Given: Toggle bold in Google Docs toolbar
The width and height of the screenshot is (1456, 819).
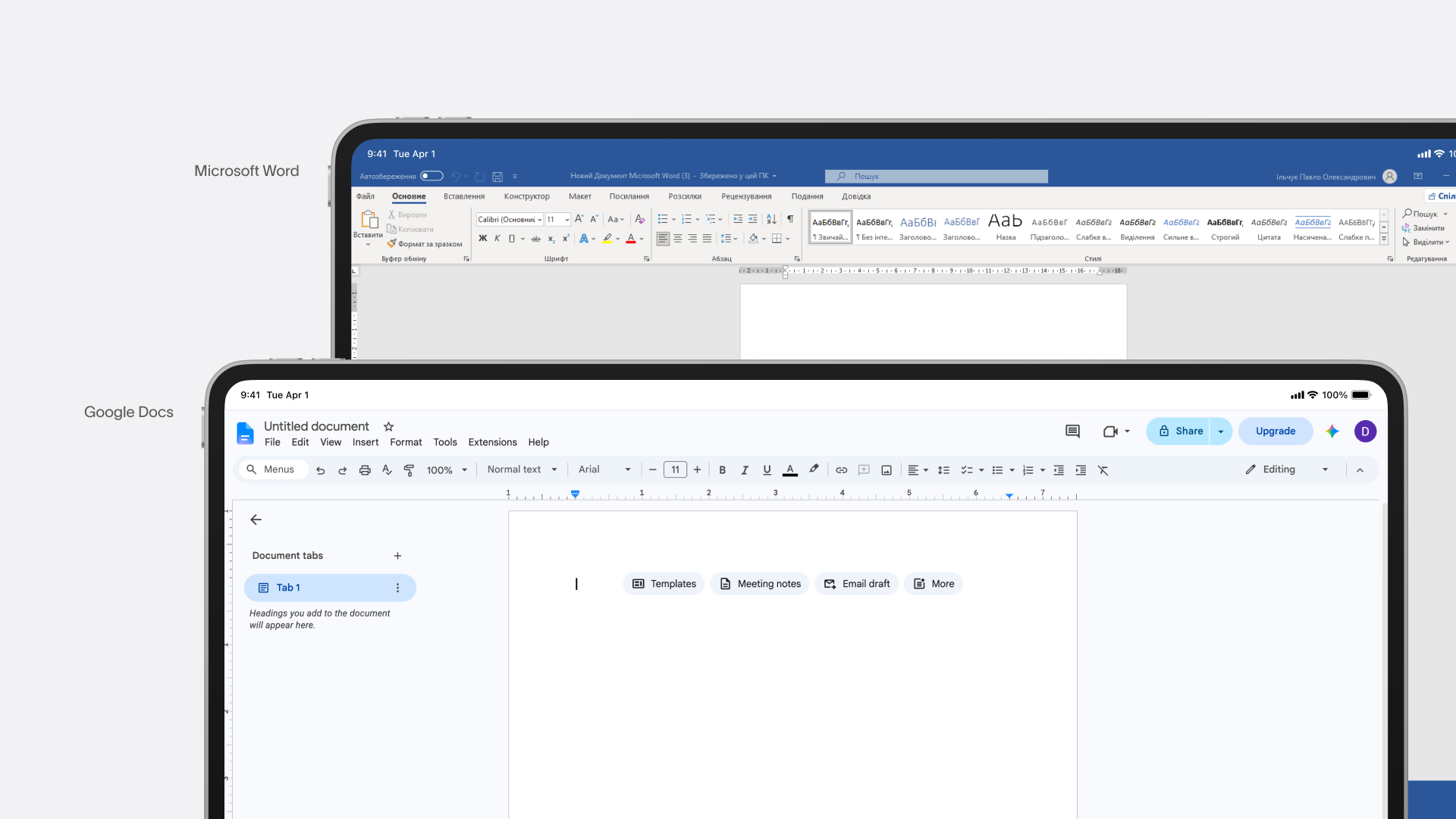Looking at the screenshot, I should pyautogui.click(x=723, y=470).
